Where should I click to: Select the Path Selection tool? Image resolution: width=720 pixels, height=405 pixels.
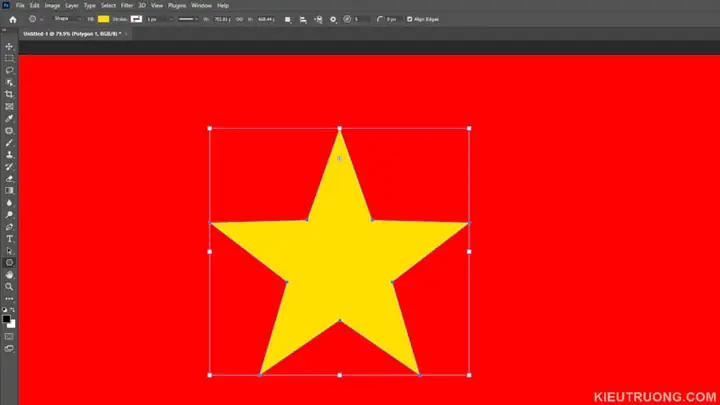pos(9,251)
